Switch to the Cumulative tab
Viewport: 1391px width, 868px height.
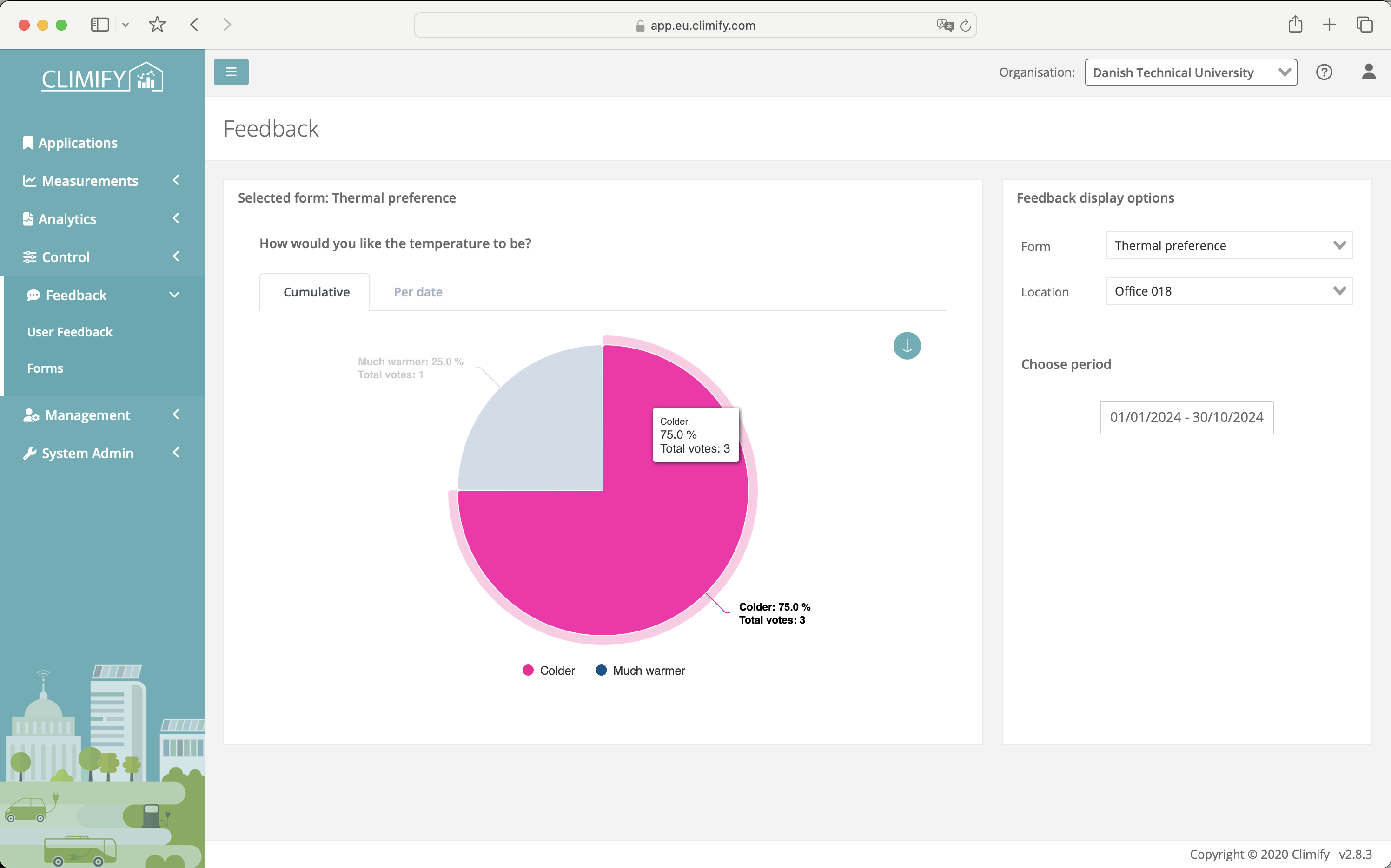pyautogui.click(x=315, y=292)
